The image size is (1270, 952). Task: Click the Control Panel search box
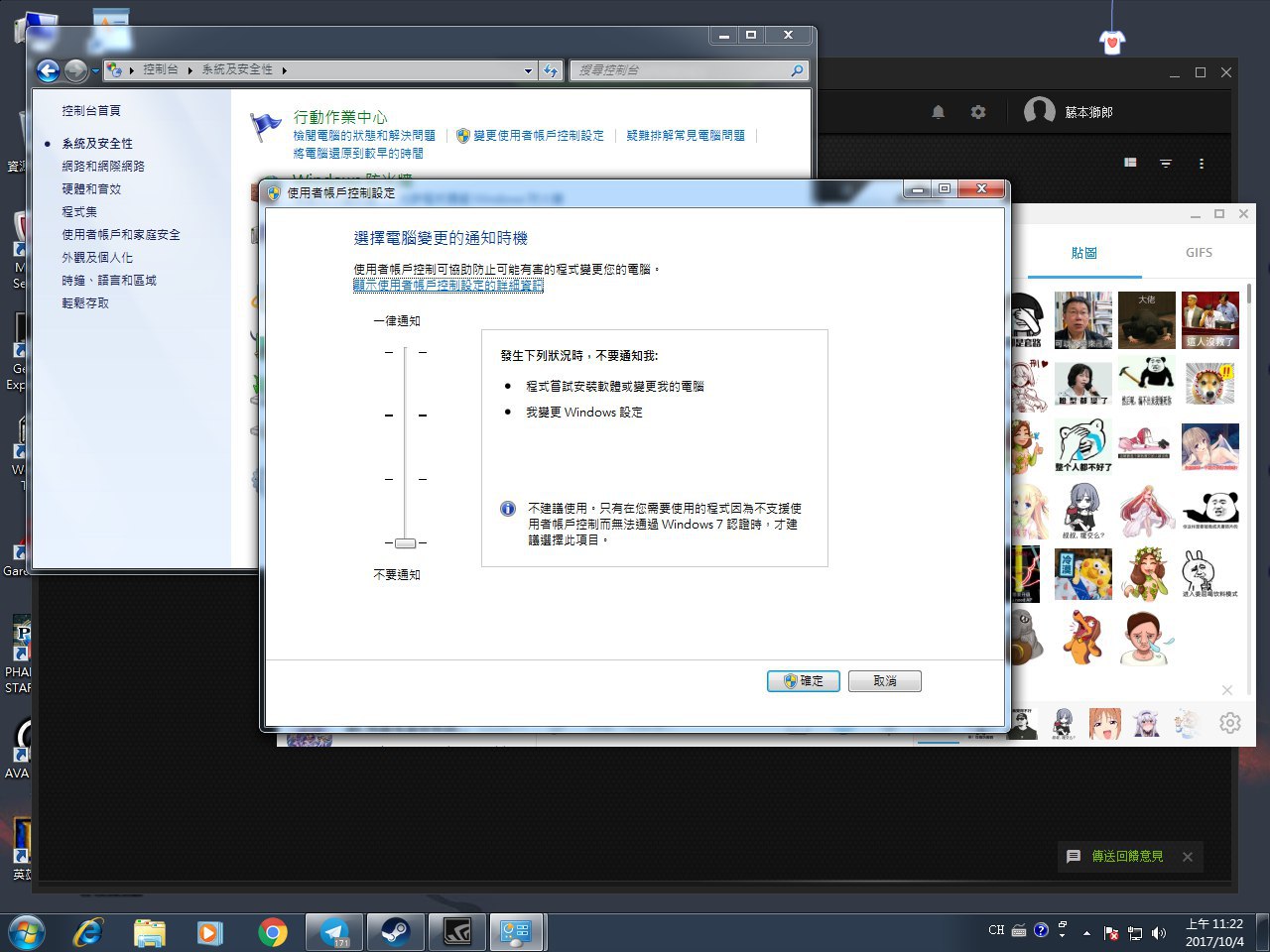(685, 70)
